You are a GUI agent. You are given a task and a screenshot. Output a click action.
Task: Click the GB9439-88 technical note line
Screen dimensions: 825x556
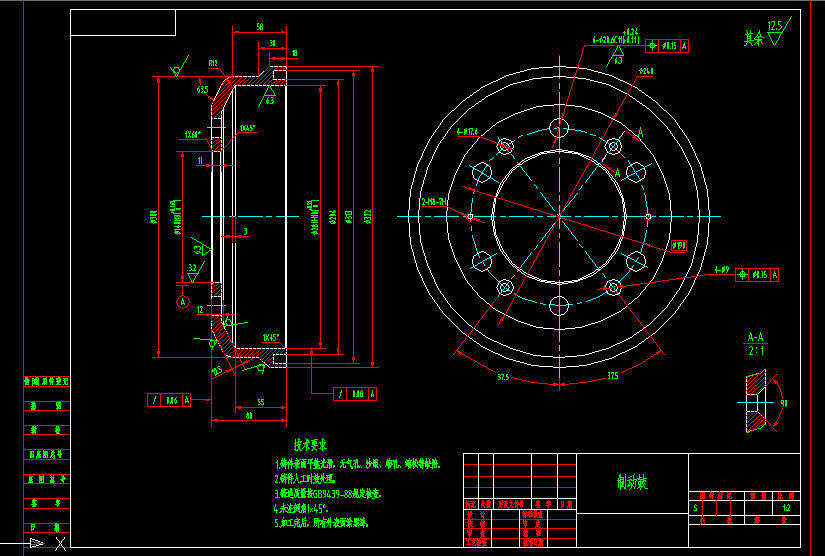coord(328,493)
